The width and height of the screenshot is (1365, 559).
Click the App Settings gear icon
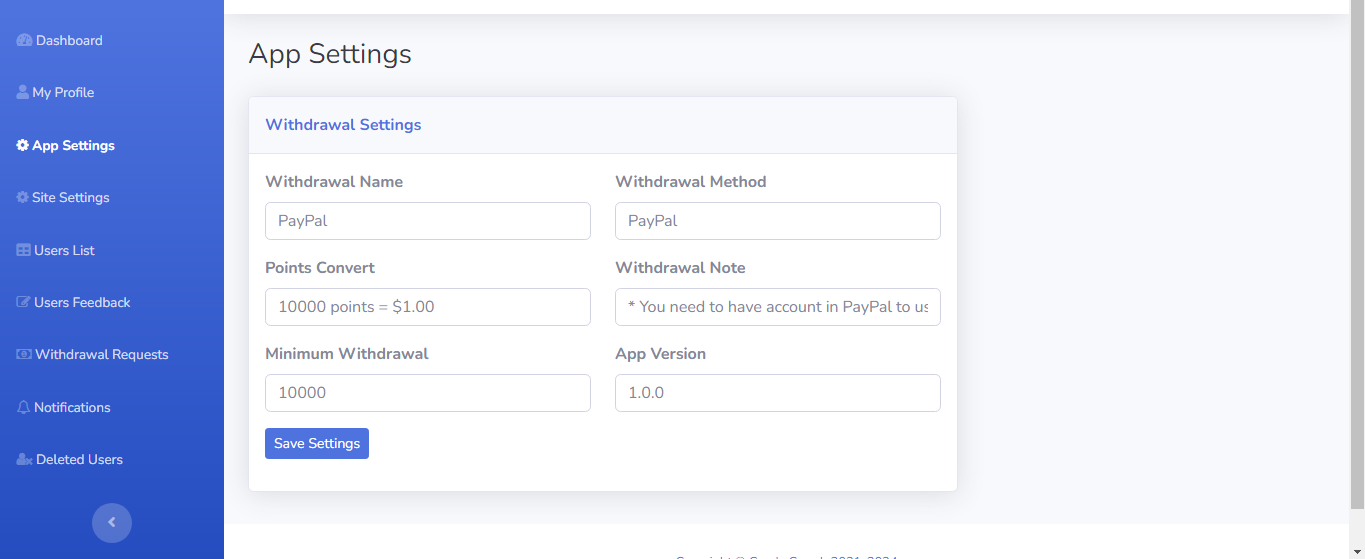22,146
